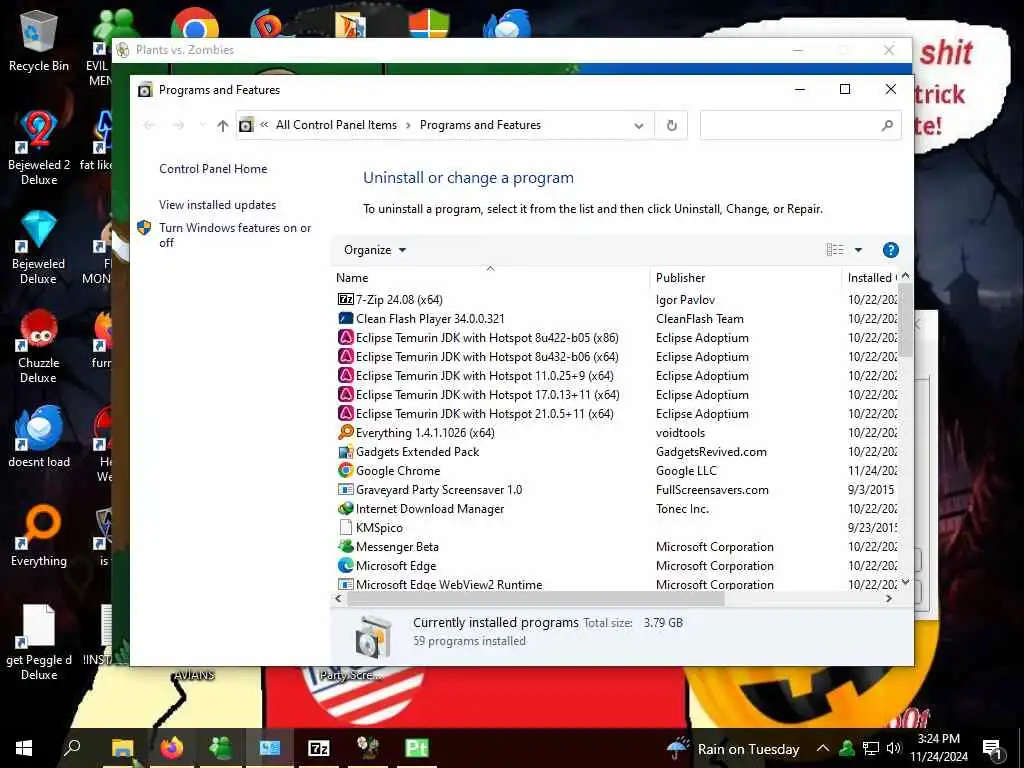Viewport: 1024px width, 768px height.
Task: Change view using the view layout button
Action: pos(835,249)
